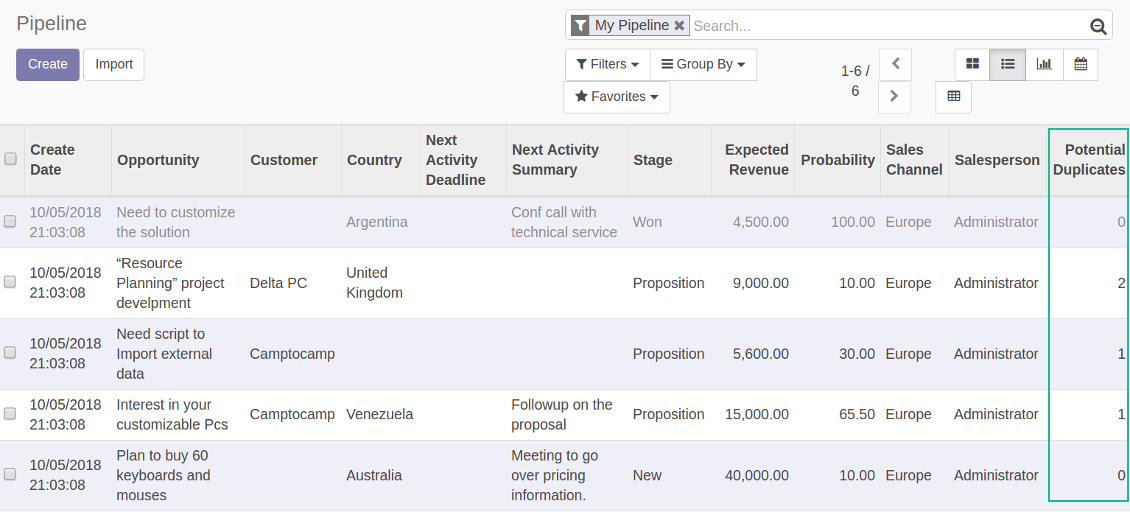This screenshot has width=1130, height=515.
Task: Go to previous page arrow
Action: click(x=895, y=64)
